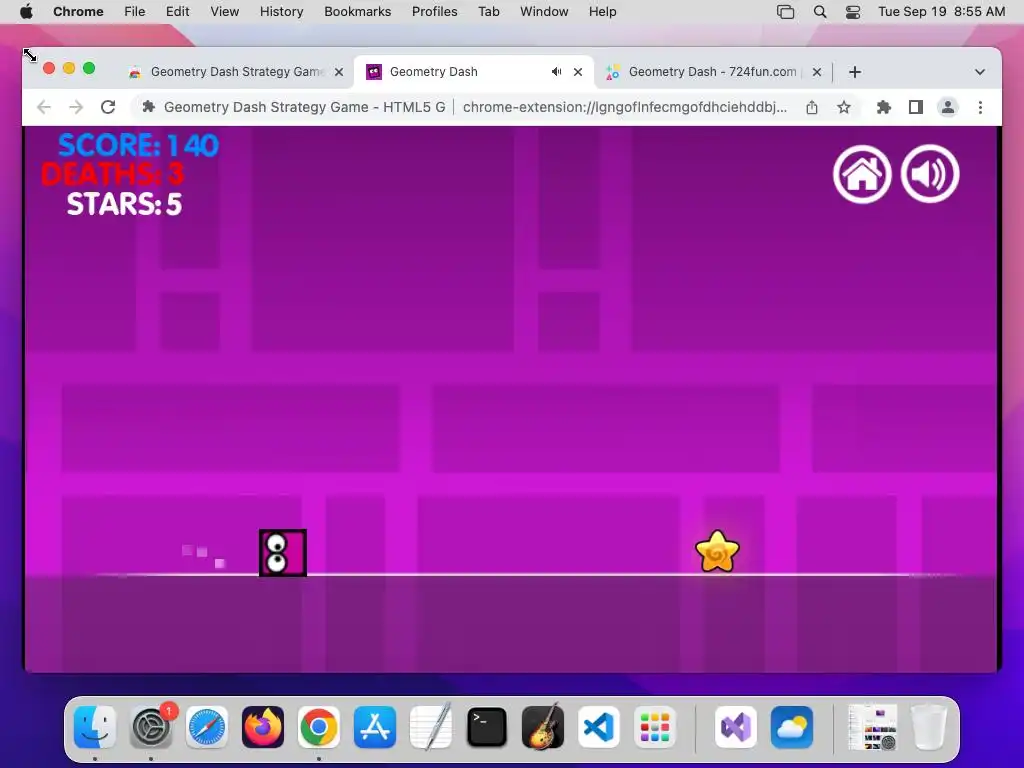
Task: Click the DEATHS: 3 label
Action: [x=112, y=174]
